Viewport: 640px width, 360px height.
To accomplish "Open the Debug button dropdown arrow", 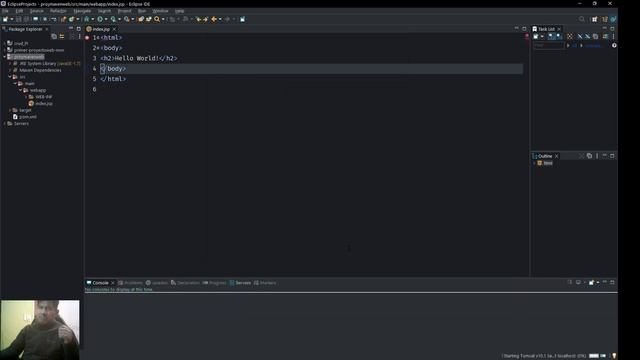I will pos(93,19).
